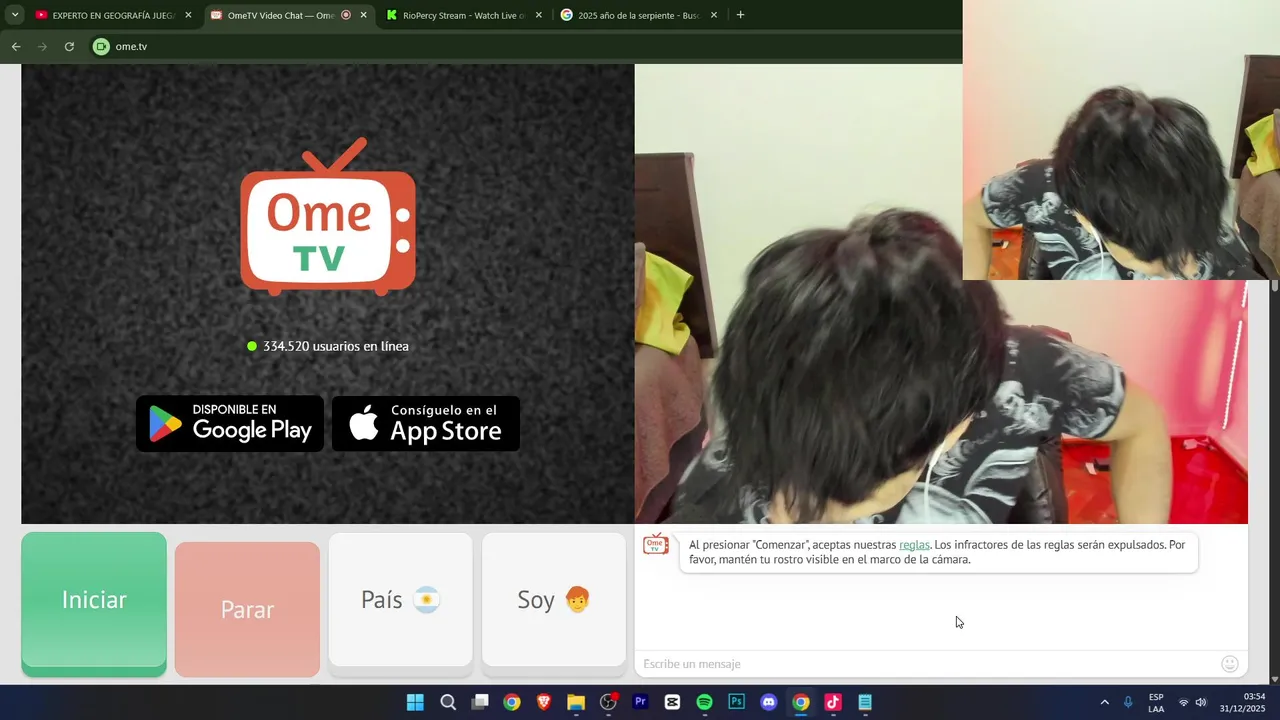Image resolution: width=1280 pixels, height=720 pixels.
Task: Open Spotify from the taskbar
Action: point(704,702)
